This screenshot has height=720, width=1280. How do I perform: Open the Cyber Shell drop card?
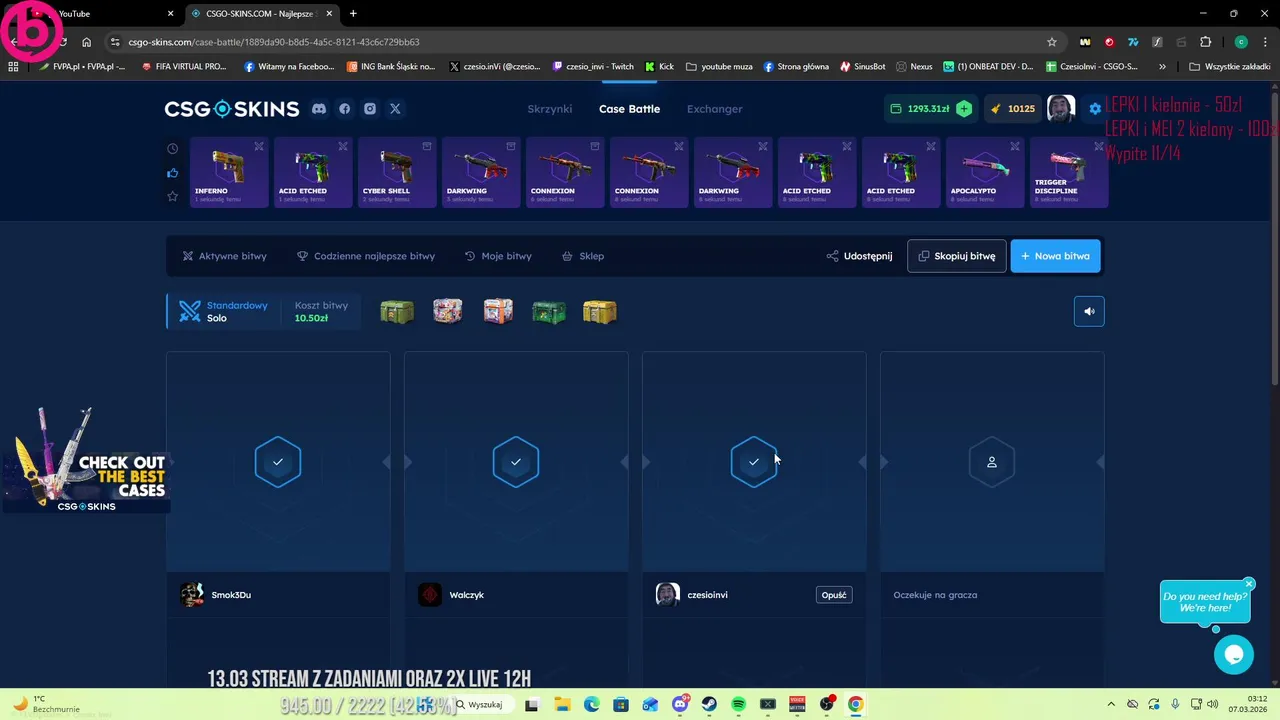pyautogui.click(x=395, y=173)
